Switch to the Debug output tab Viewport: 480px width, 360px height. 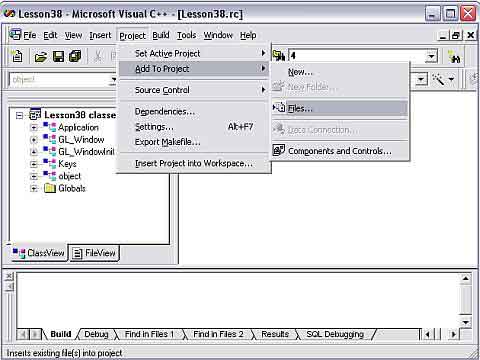[96, 334]
